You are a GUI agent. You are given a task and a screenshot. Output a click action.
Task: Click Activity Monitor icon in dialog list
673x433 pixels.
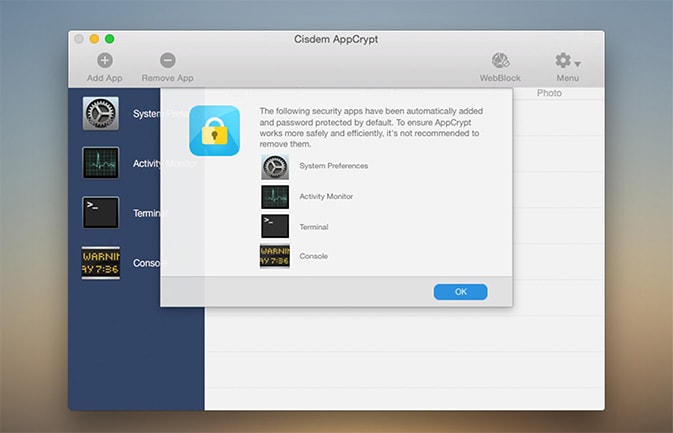275,196
